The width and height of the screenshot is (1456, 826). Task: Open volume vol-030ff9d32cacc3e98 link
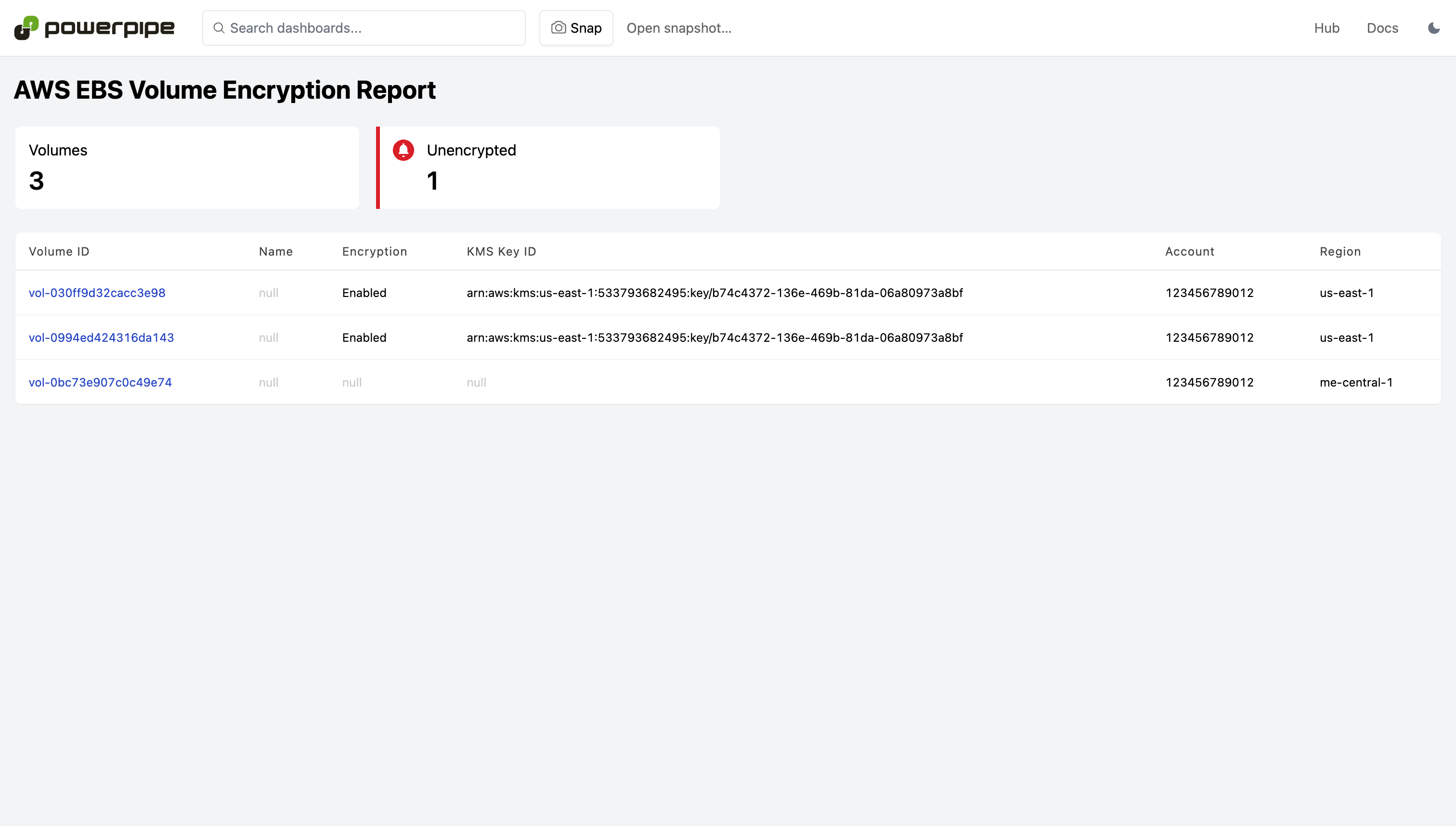coord(97,293)
